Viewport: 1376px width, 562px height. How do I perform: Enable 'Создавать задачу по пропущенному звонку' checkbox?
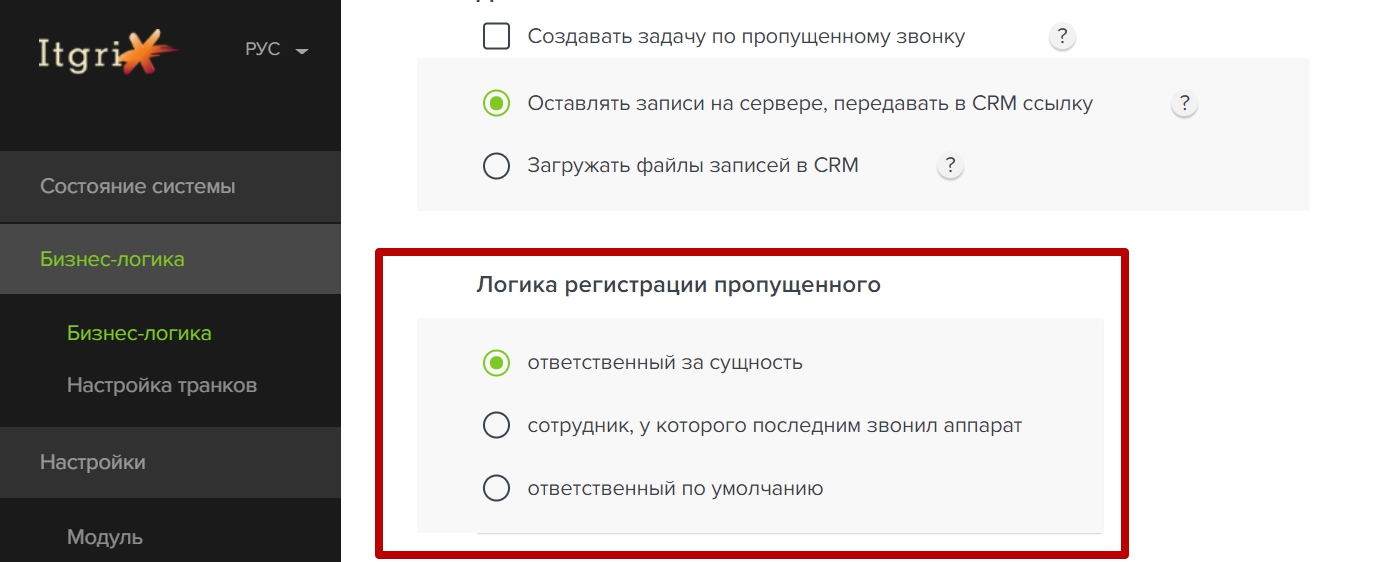pyautogui.click(x=497, y=37)
